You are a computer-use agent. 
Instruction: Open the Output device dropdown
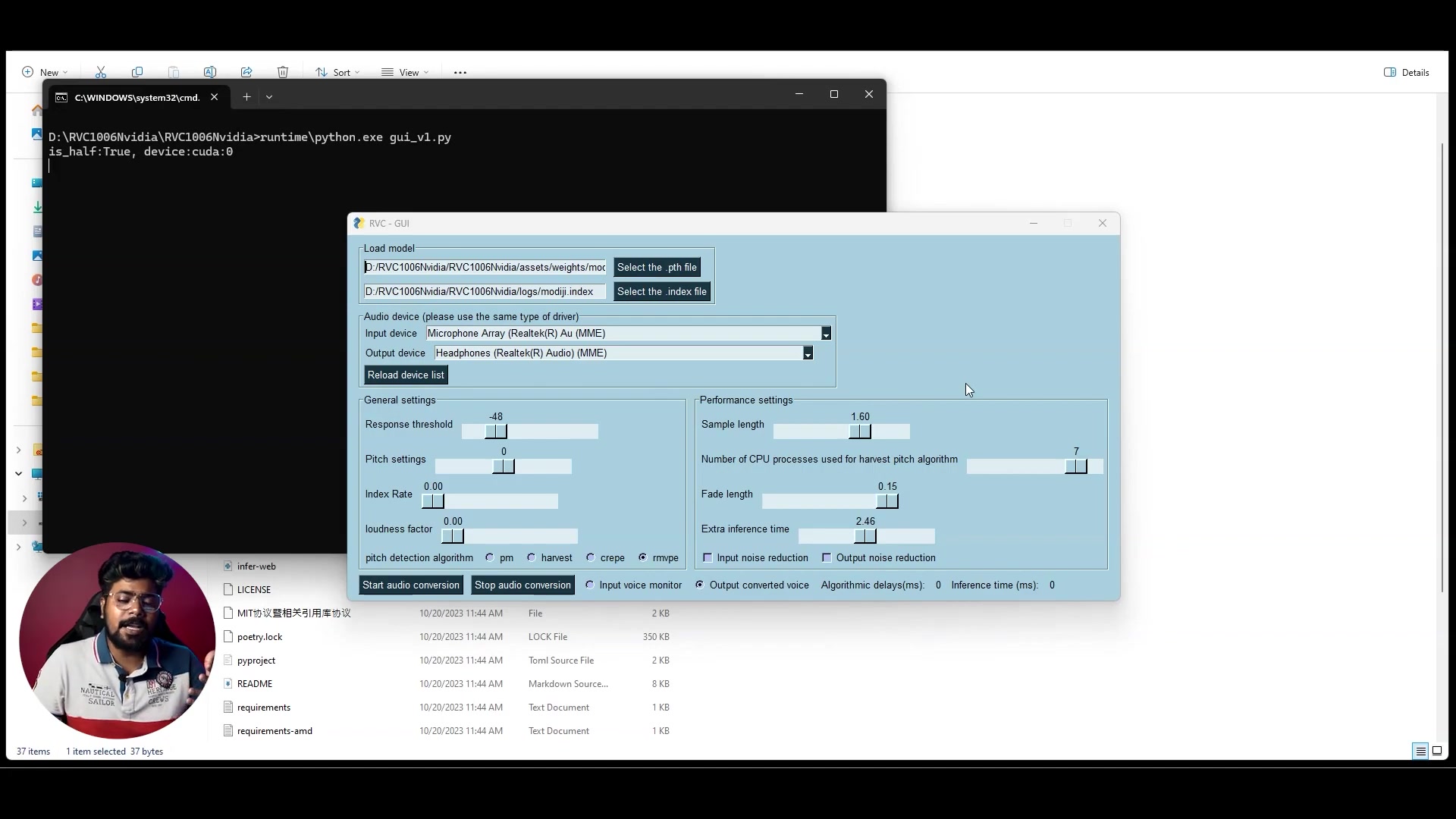tap(808, 353)
